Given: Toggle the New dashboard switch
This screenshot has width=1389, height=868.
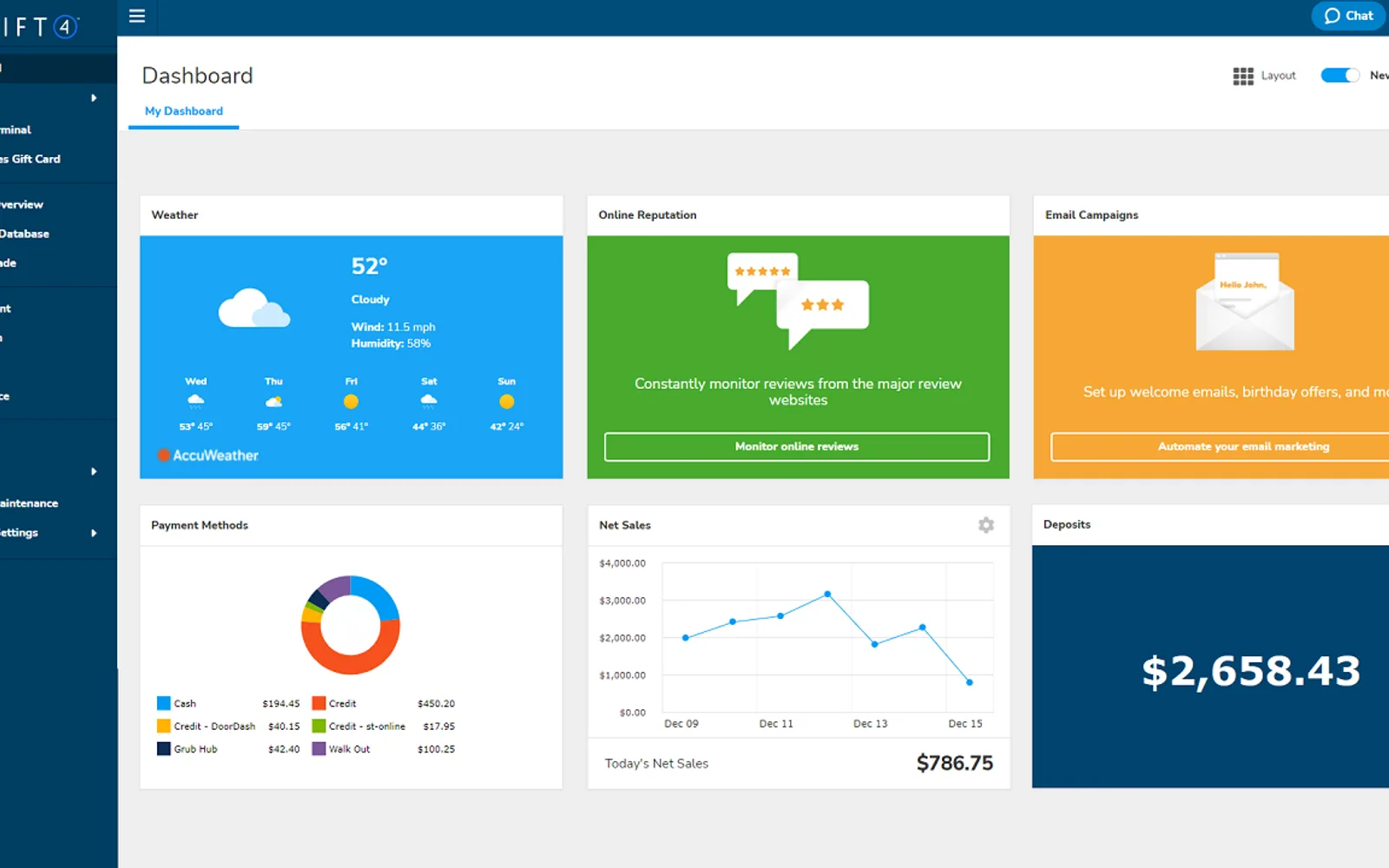Looking at the screenshot, I should tap(1340, 76).
